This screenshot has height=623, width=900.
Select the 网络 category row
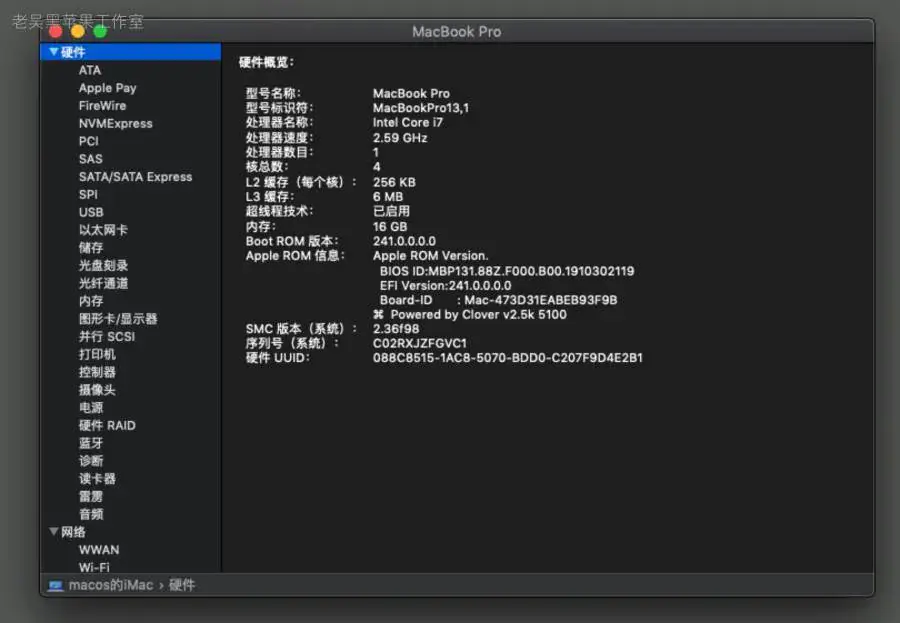pyautogui.click(x=130, y=532)
